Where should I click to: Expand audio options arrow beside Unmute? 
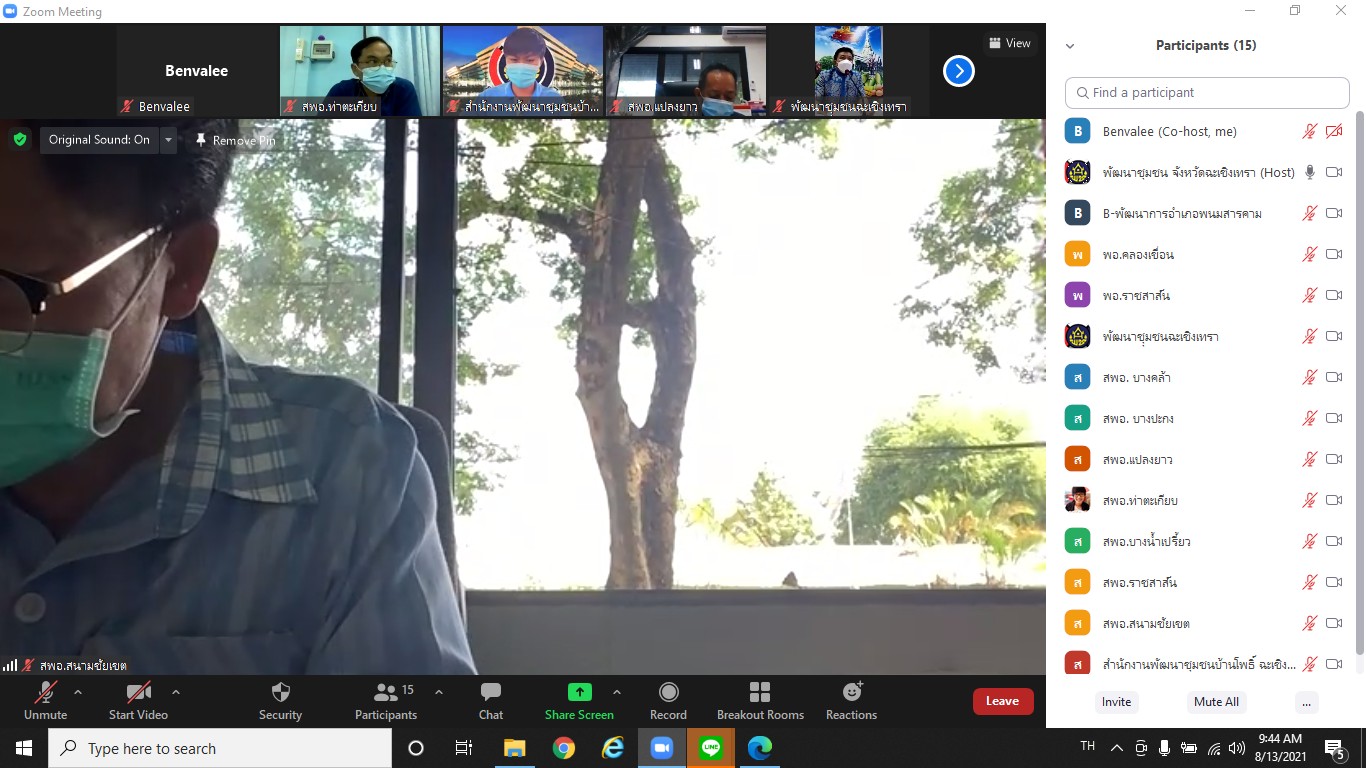point(78,692)
